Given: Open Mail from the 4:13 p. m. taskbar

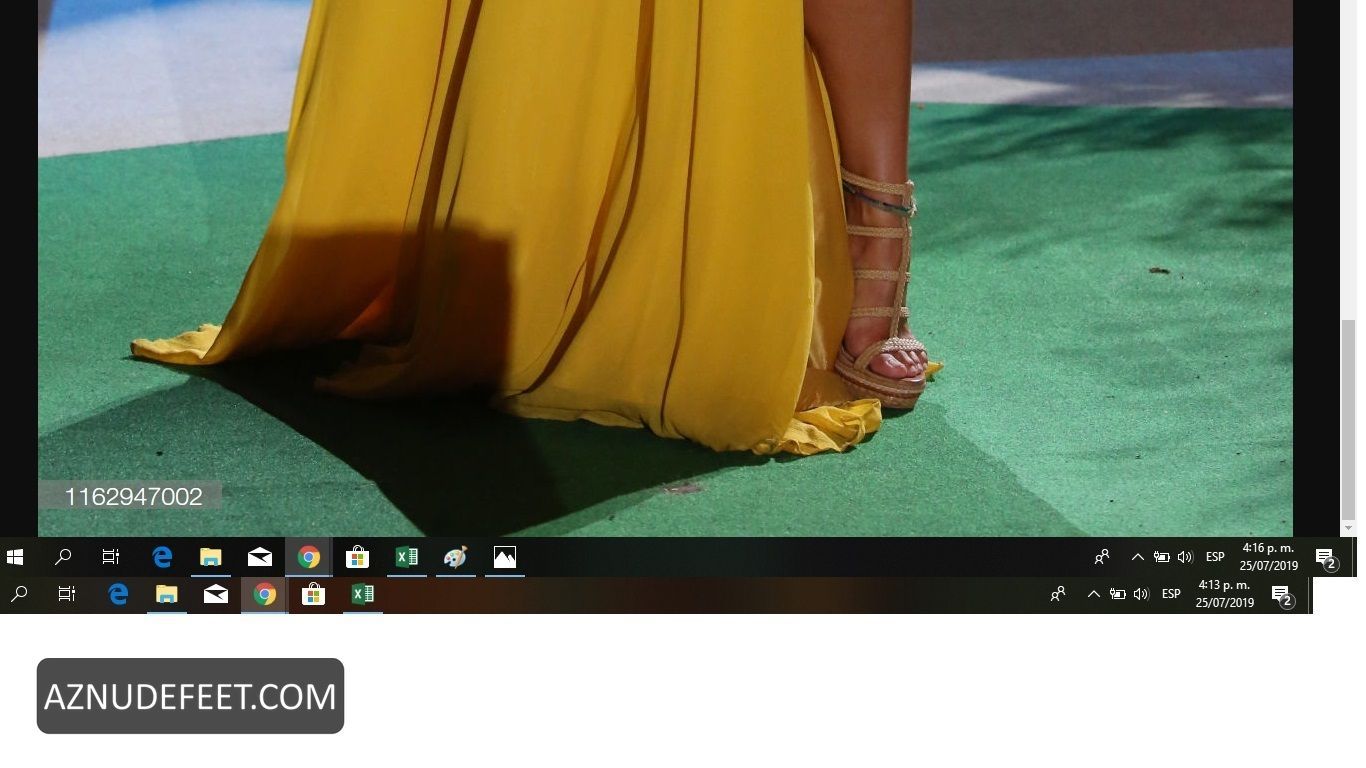Looking at the screenshot, I should [x=216, y=594].
